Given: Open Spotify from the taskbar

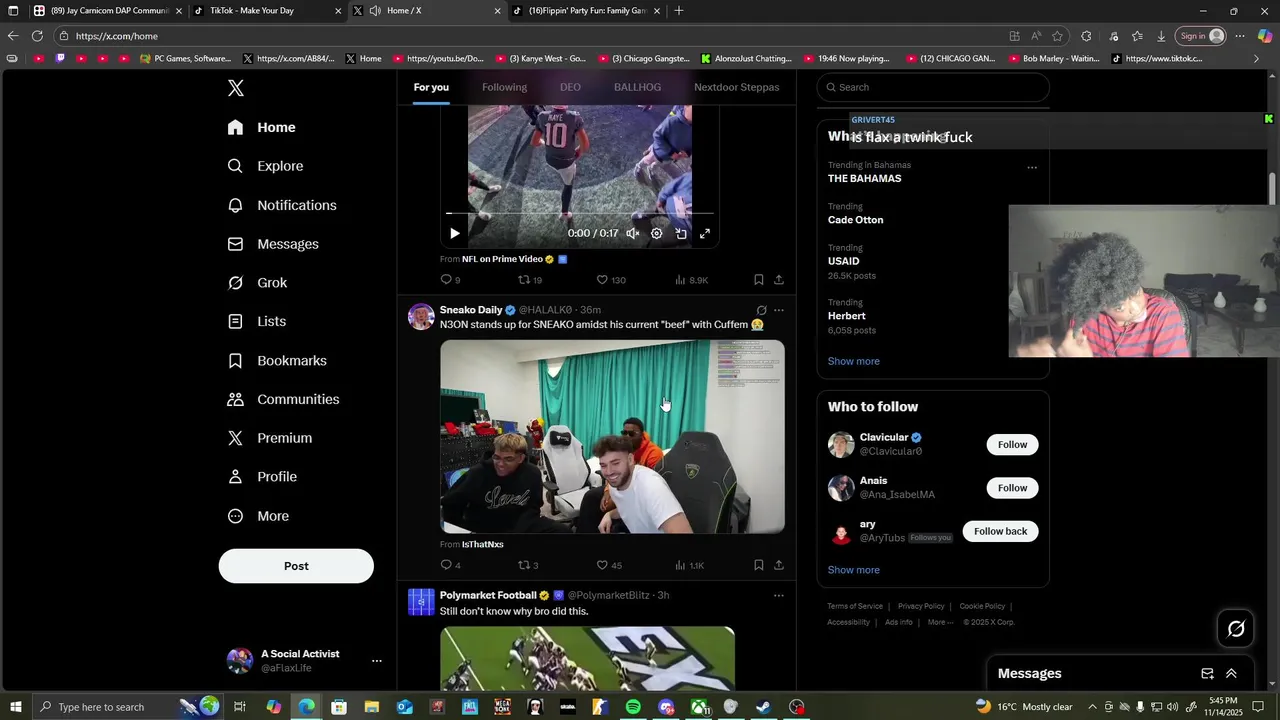Looking at the screenshot, I should click(633, 707).
